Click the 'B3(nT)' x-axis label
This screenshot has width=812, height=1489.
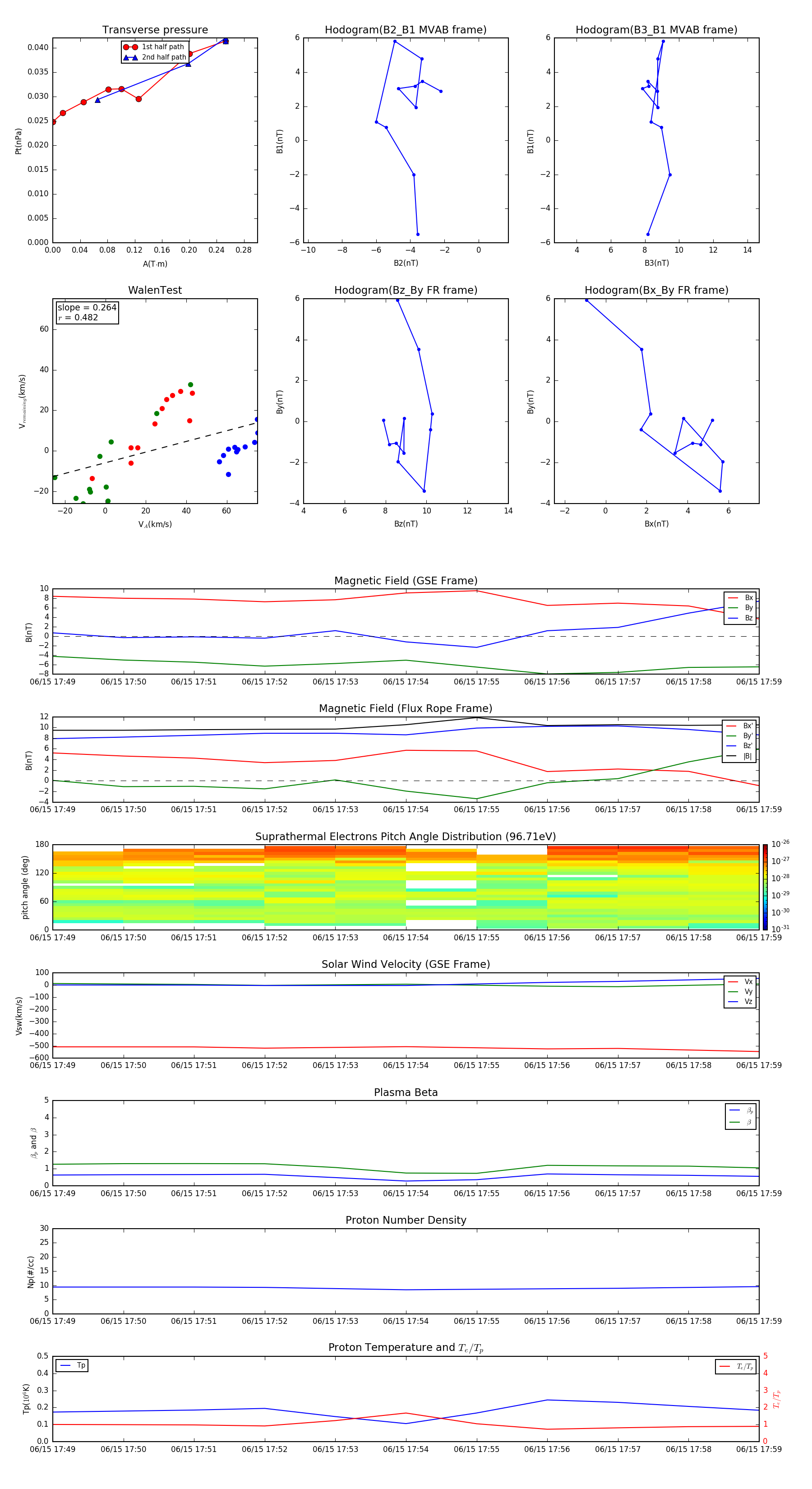(656, 263)
